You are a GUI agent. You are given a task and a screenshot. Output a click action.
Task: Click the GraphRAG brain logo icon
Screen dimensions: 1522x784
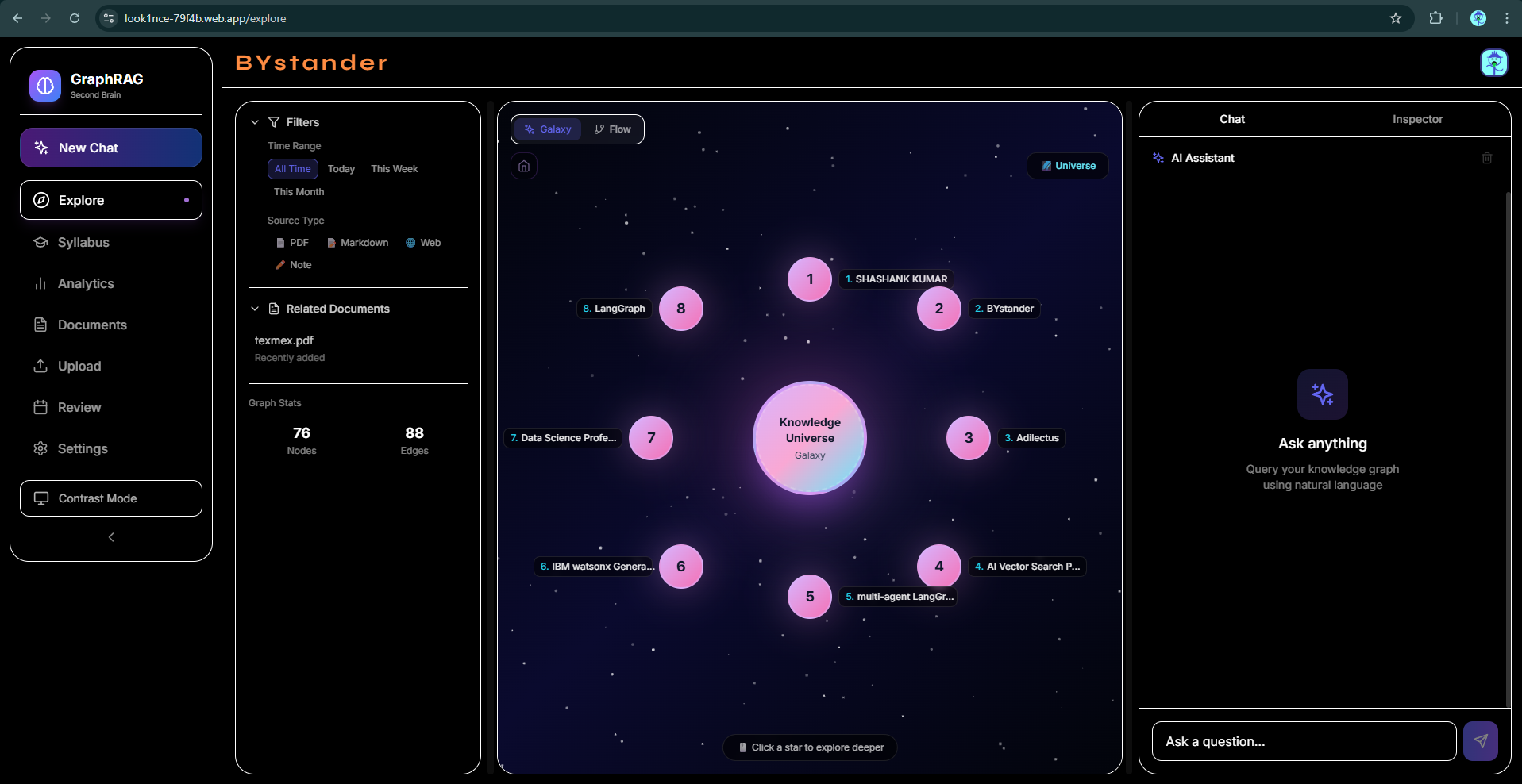tap(45, 86)
